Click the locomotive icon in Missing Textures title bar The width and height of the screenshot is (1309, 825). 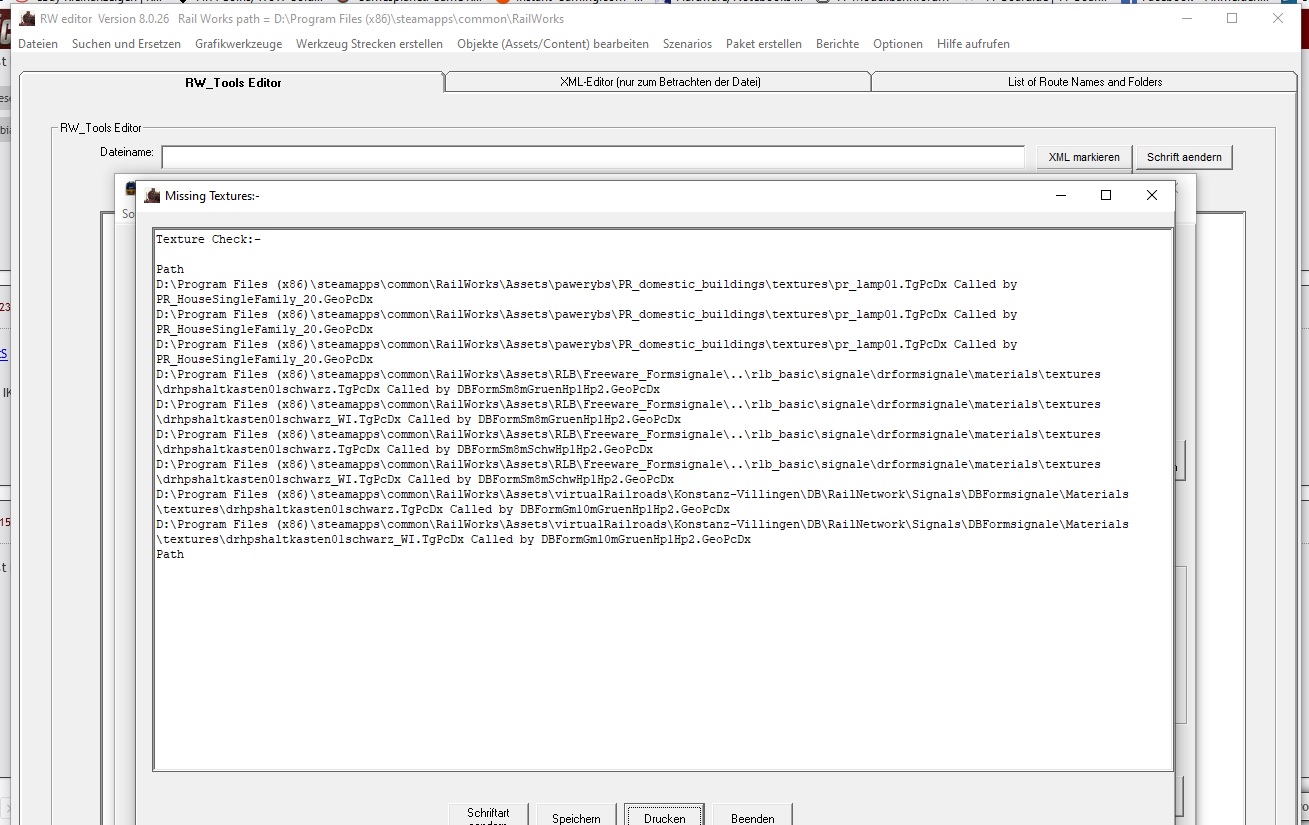[x=152, y=196]
